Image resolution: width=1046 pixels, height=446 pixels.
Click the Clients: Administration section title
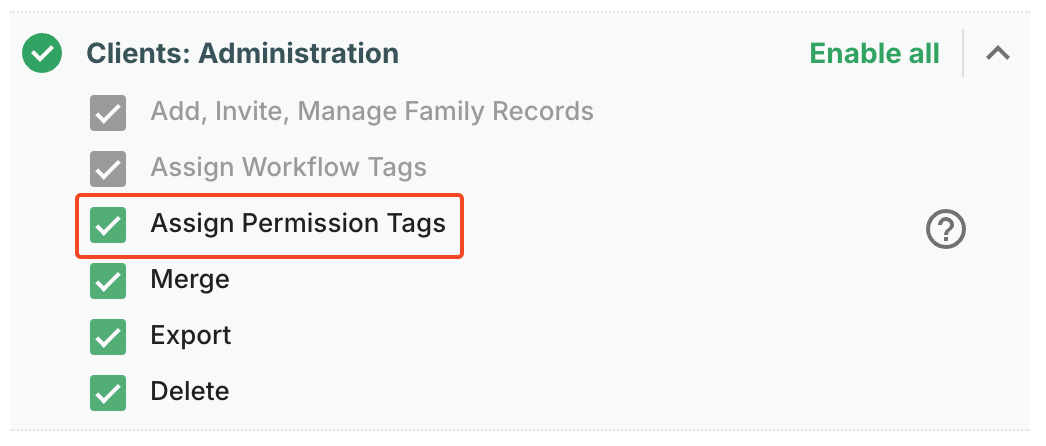[243, 53]
